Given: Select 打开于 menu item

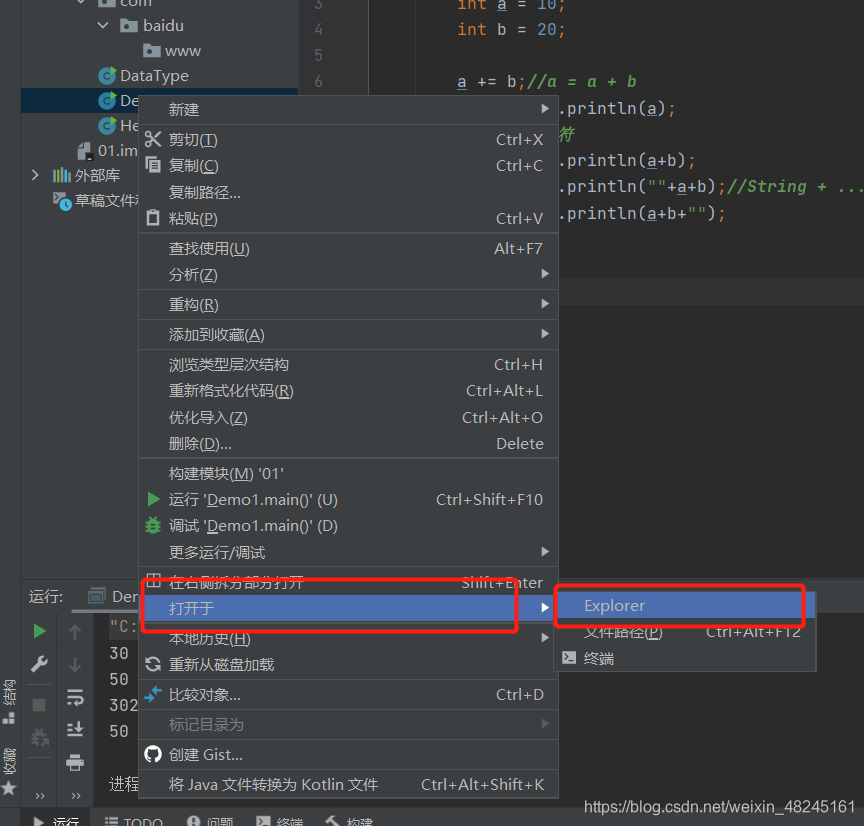Looking at the screenshot, I should 348,608.
